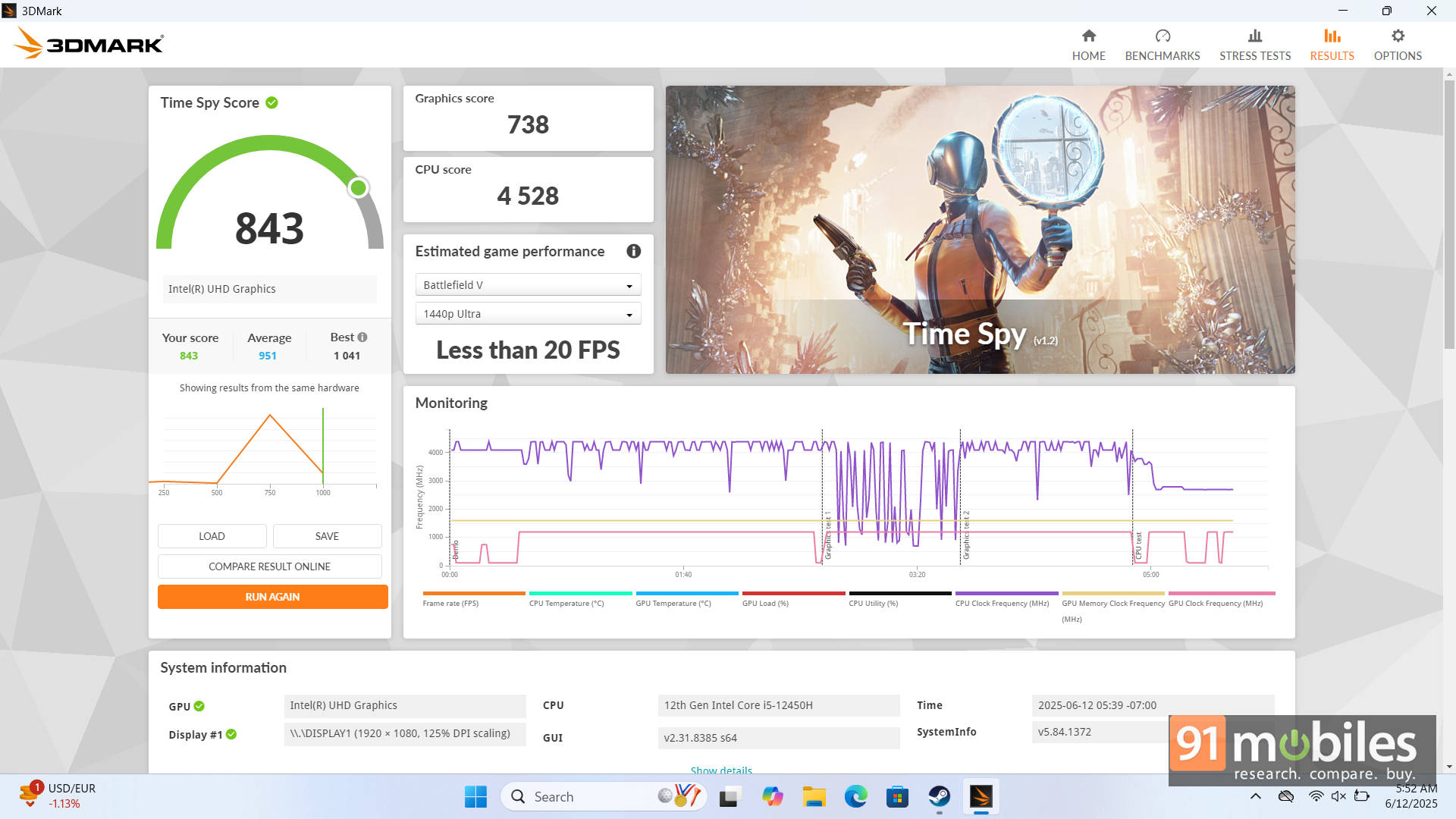Open the Battlefield V game dropdown
The image size is (1456, 819).
(528, 285)
